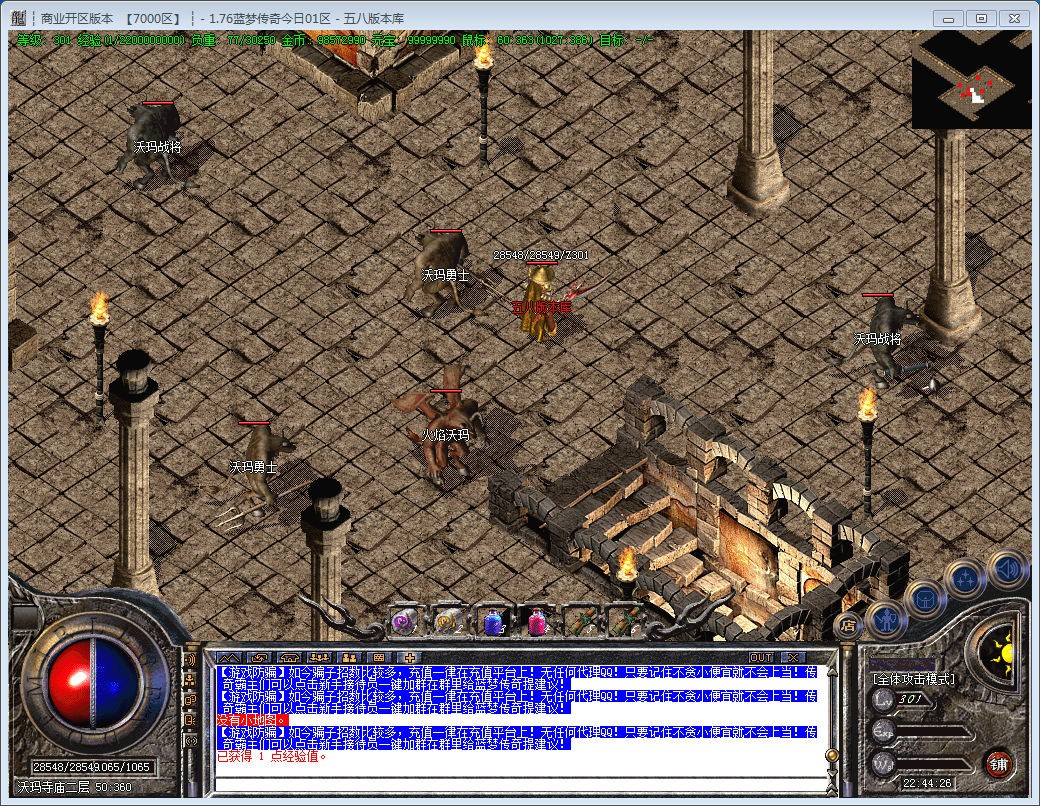Click the clock text 22:44:26
The image size is (1040, 806).
coord(927,783)
